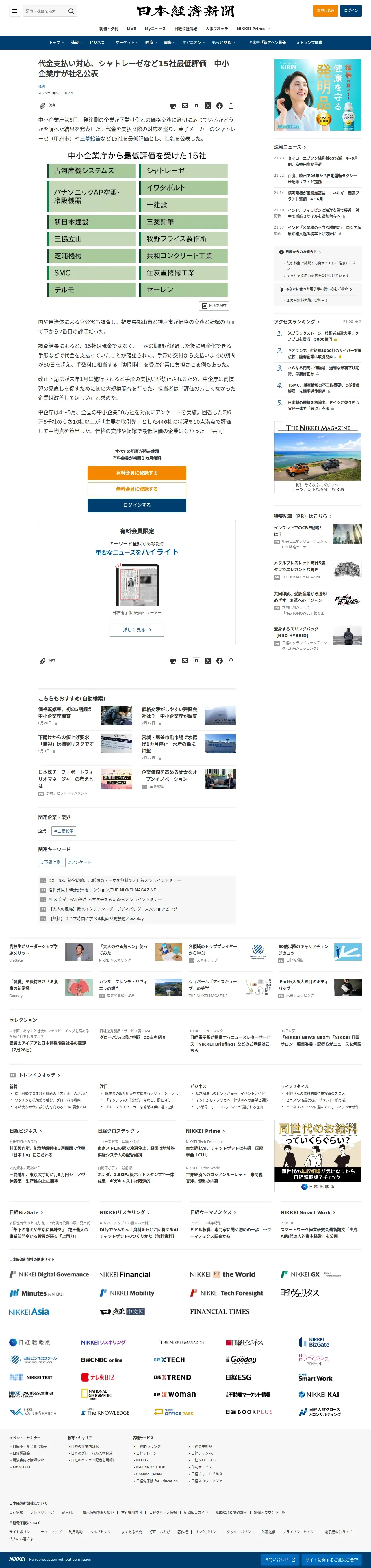Open the #トランプ関税 topic link
Image resolution: width=371 pixels, height=1568 pixels.
pyautogui.click(x=309, y=43)
